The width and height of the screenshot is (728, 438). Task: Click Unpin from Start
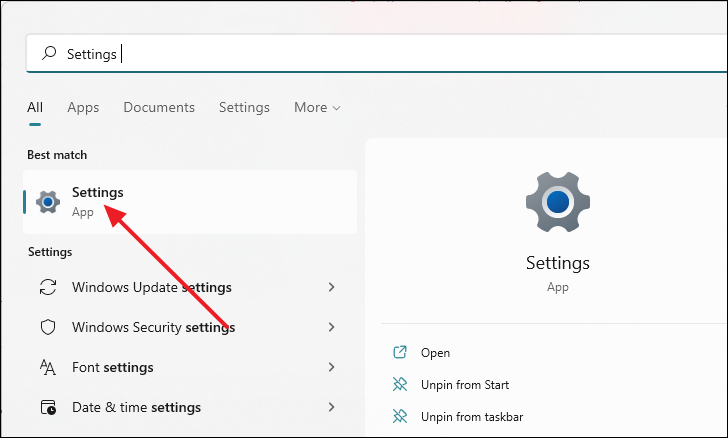pyautogui.click(x=465, y=385)
